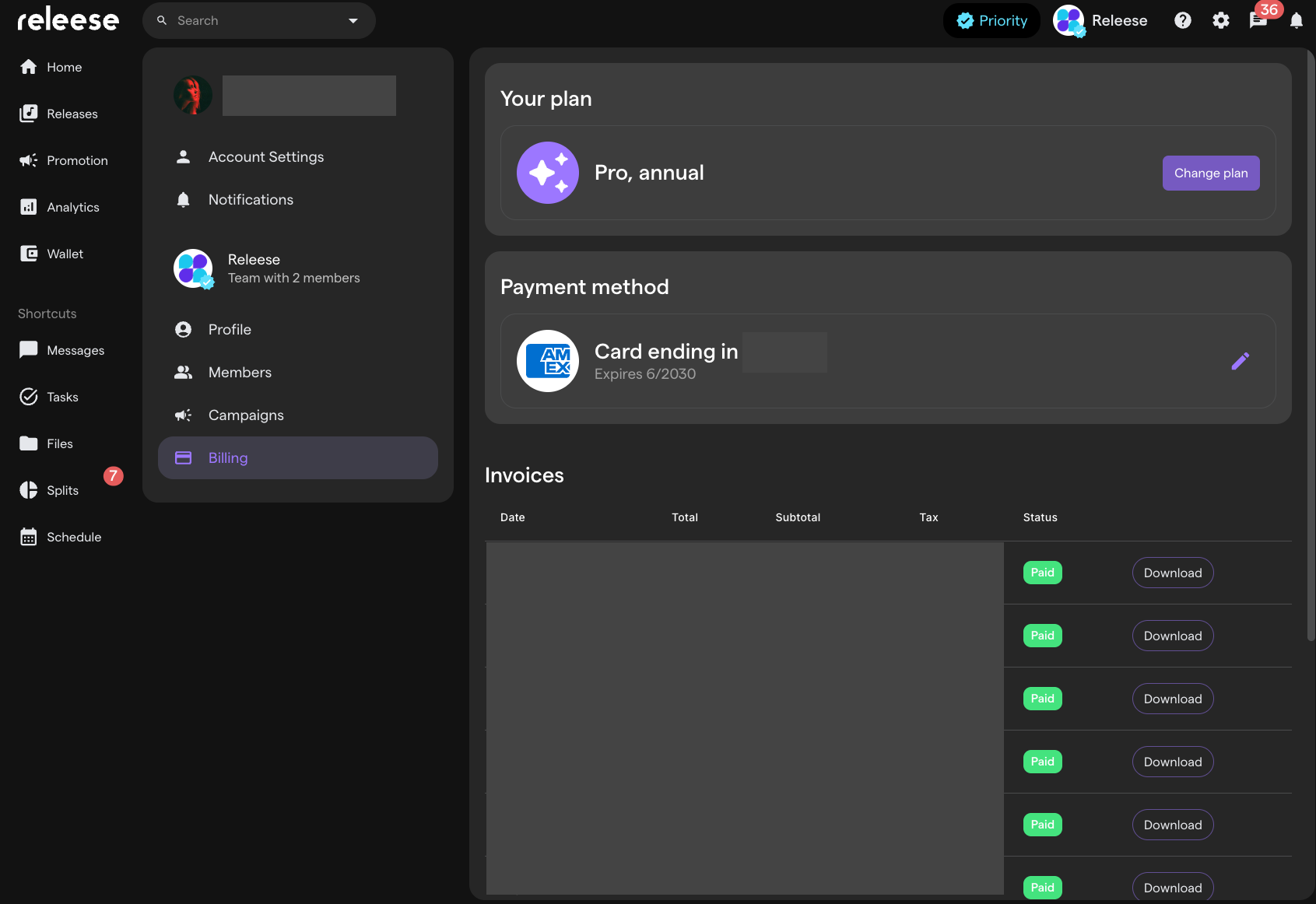Edit payment method with pencil icon
This screenshot has height=904, width=1316.
[1241, 361]
